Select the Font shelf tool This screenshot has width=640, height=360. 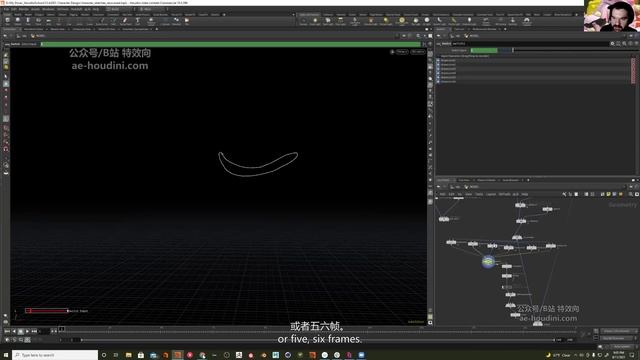point(138,21)
